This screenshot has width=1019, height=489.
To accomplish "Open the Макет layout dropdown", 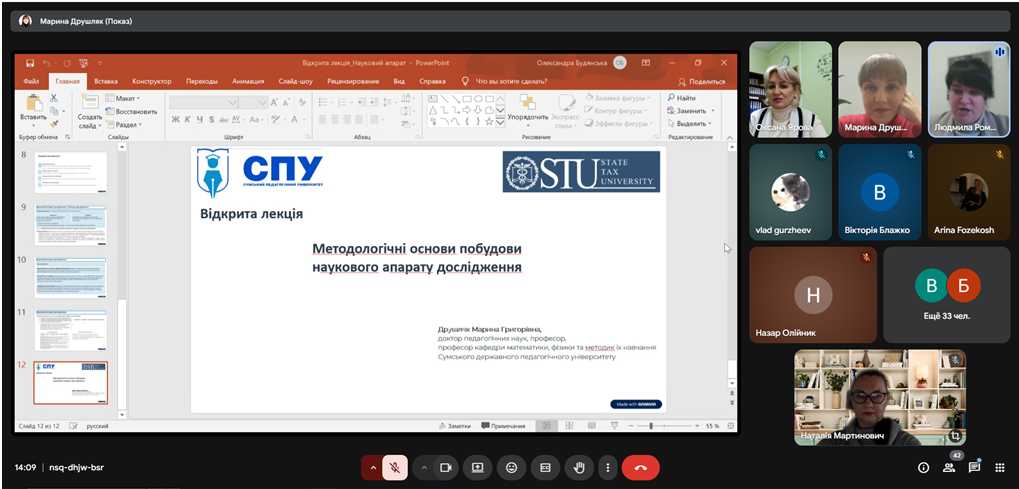I will [x=123, y=98].
